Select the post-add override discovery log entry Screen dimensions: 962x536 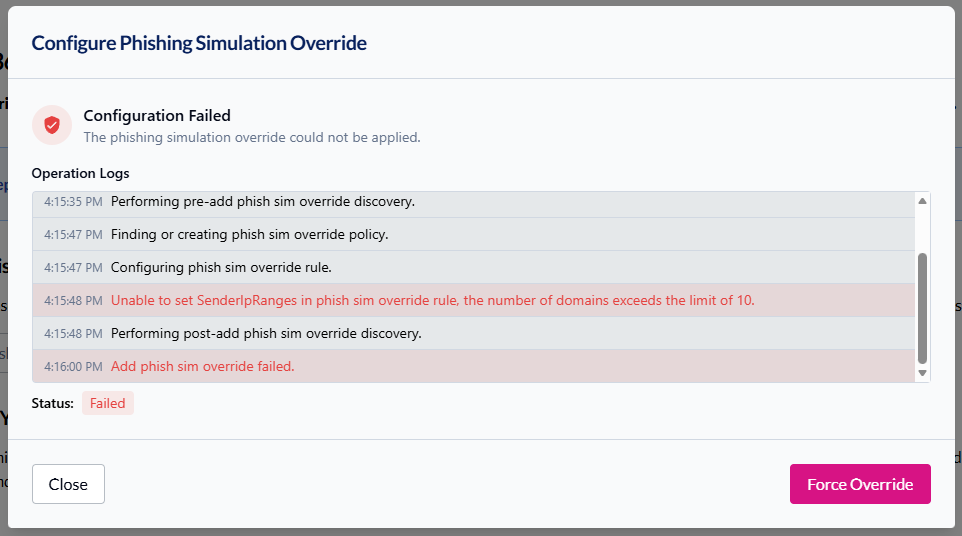(266, 333)
